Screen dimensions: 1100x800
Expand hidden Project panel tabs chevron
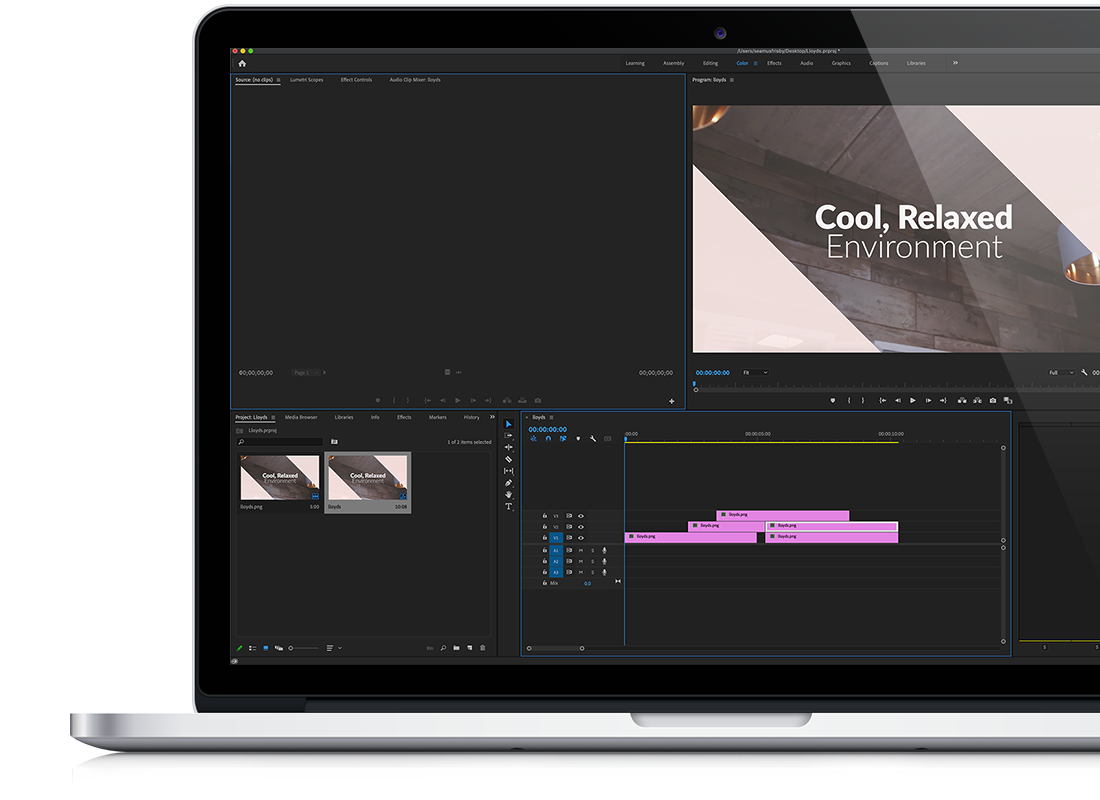point(492,417)
